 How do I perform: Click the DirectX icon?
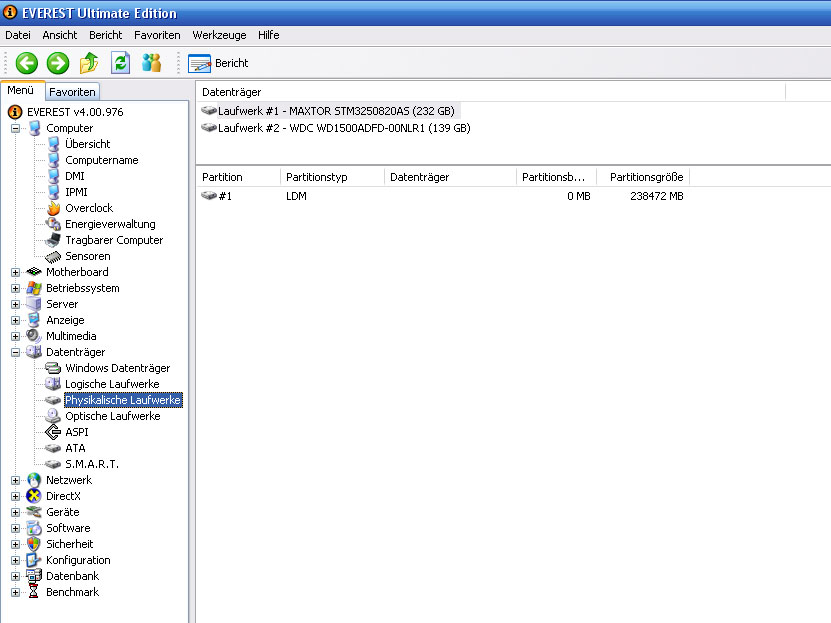34,496
